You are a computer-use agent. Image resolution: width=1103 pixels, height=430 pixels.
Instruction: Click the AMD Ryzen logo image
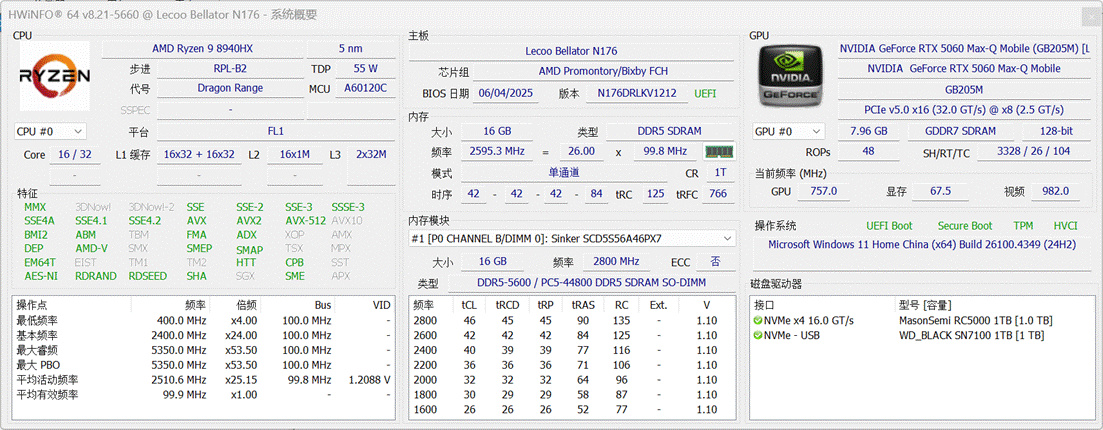[x=54, y=76]
